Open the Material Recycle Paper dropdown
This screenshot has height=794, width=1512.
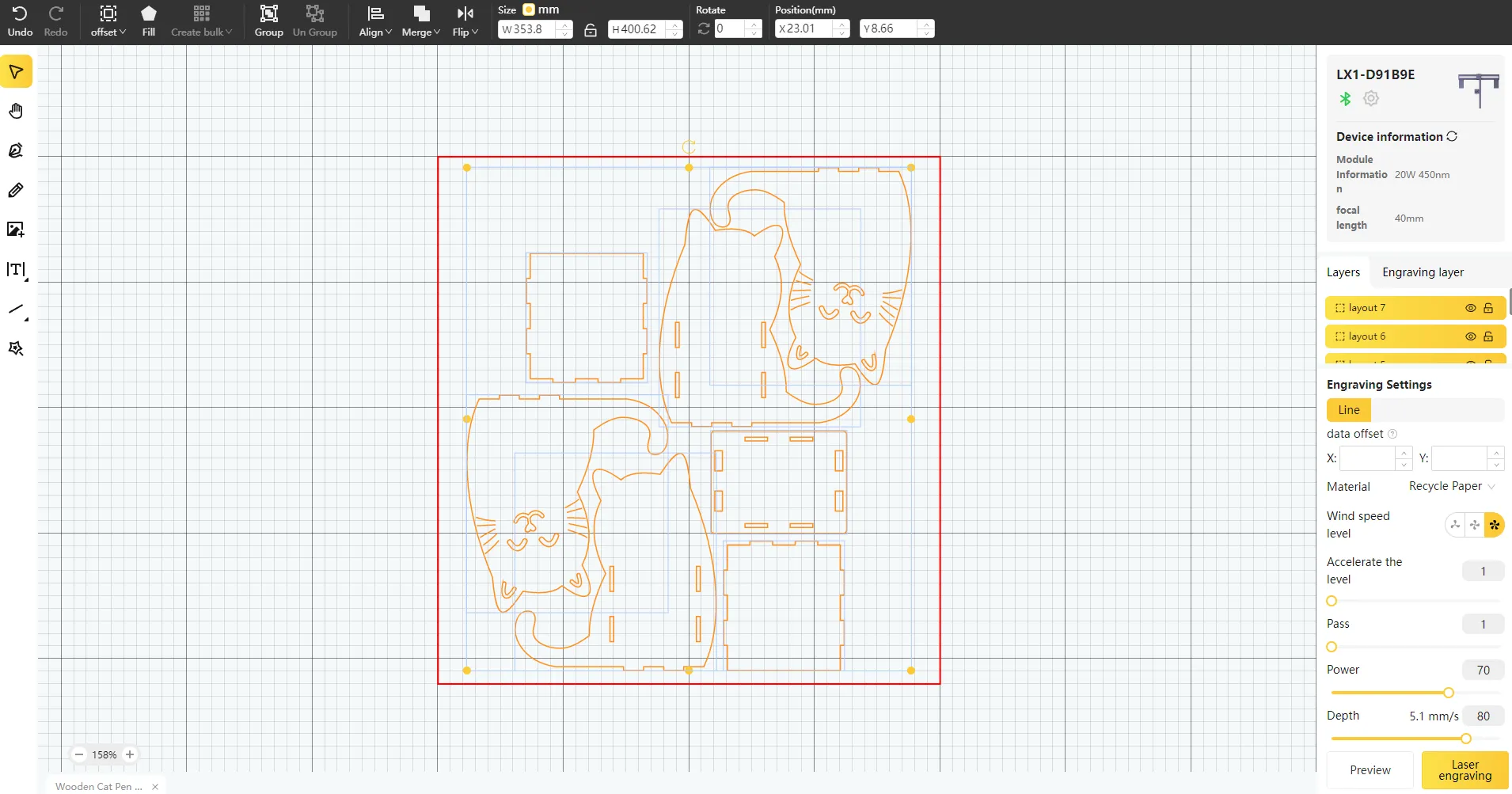pos(1452,486)
